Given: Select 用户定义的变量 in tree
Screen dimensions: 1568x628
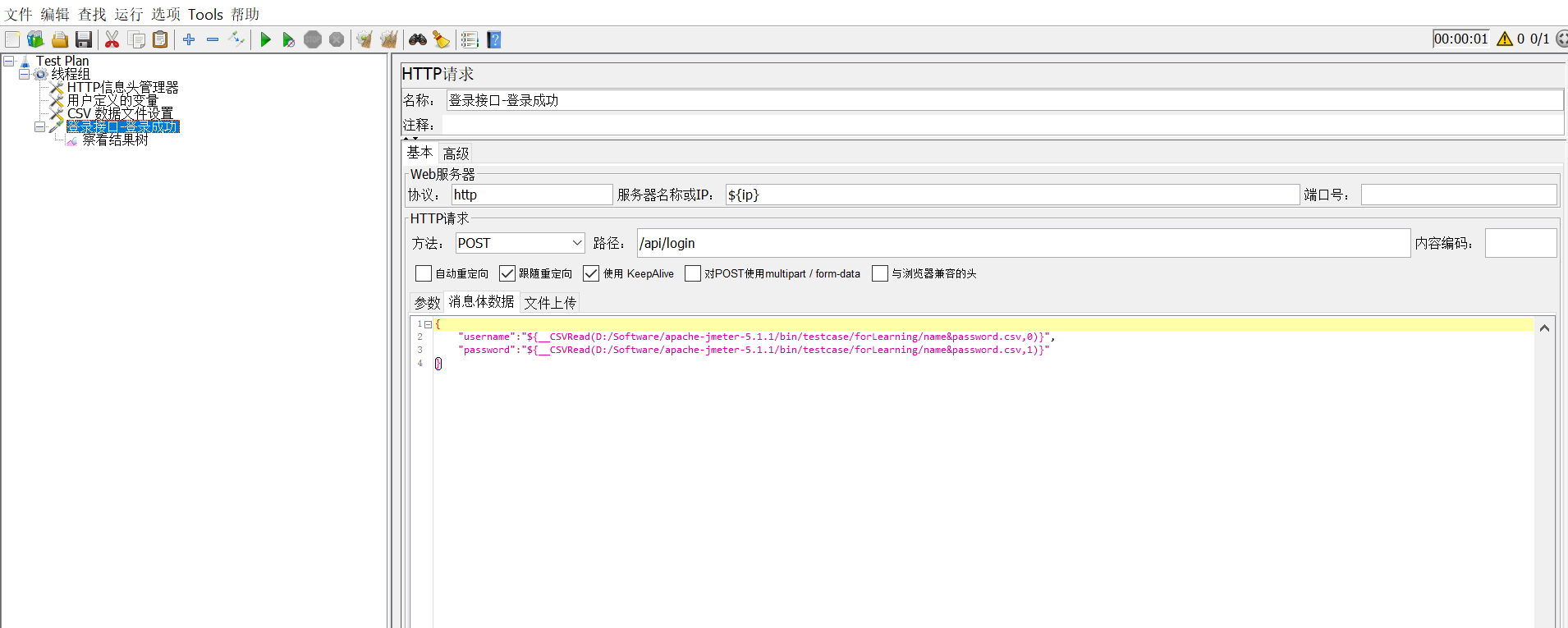Looking at the screenshot, I should point(112,100).
